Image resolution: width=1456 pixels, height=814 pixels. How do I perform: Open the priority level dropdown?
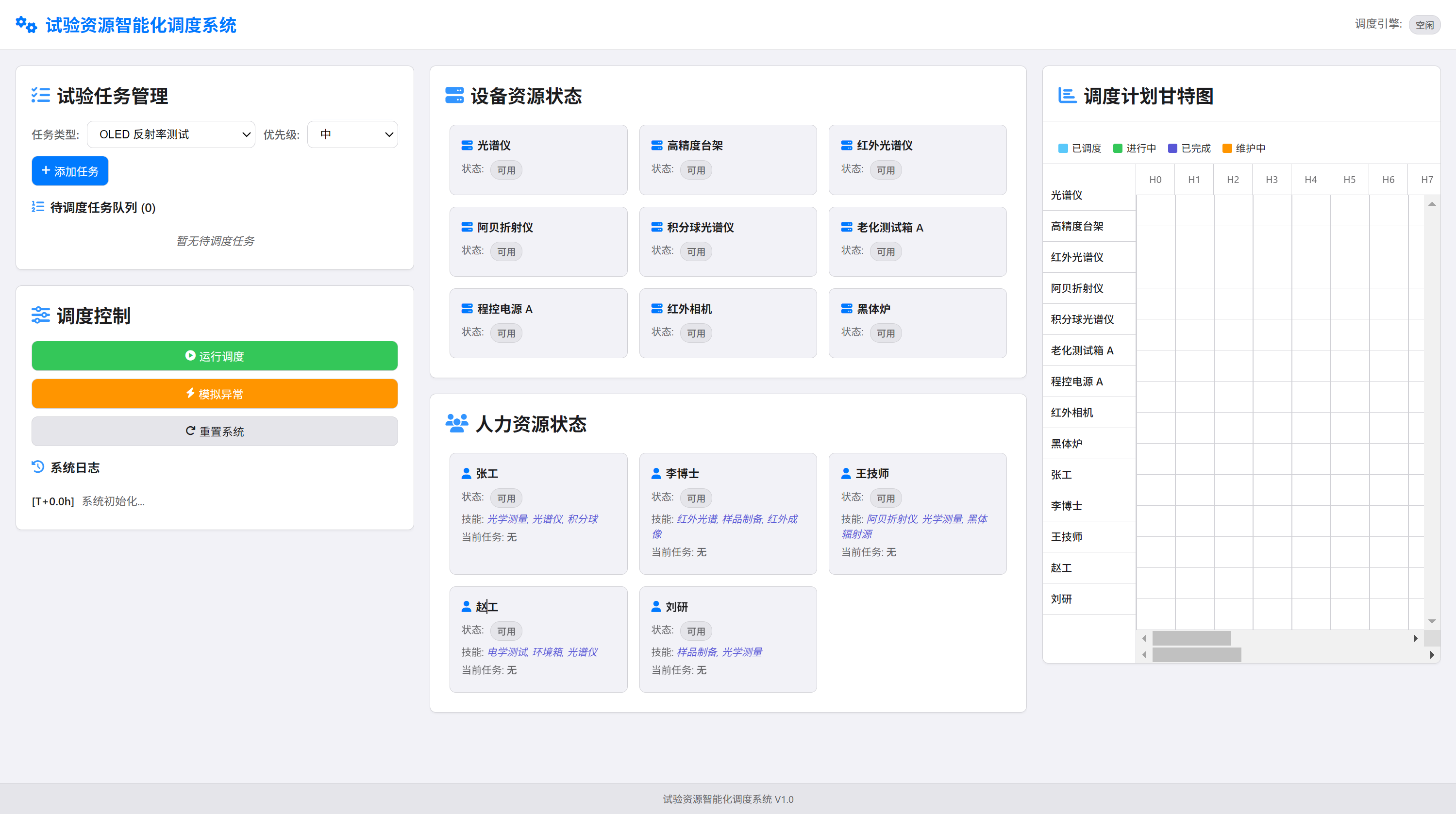click(x=352, y=134)
